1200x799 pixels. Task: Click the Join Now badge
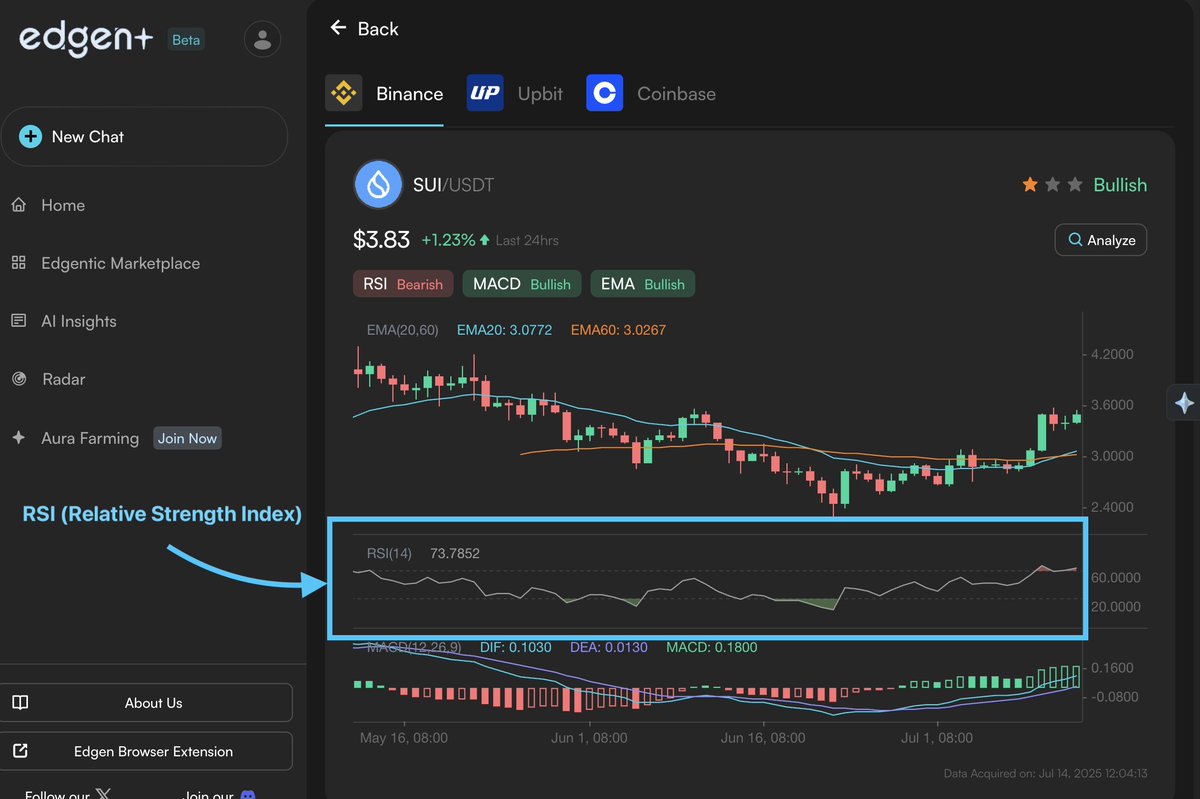[187, 438]
